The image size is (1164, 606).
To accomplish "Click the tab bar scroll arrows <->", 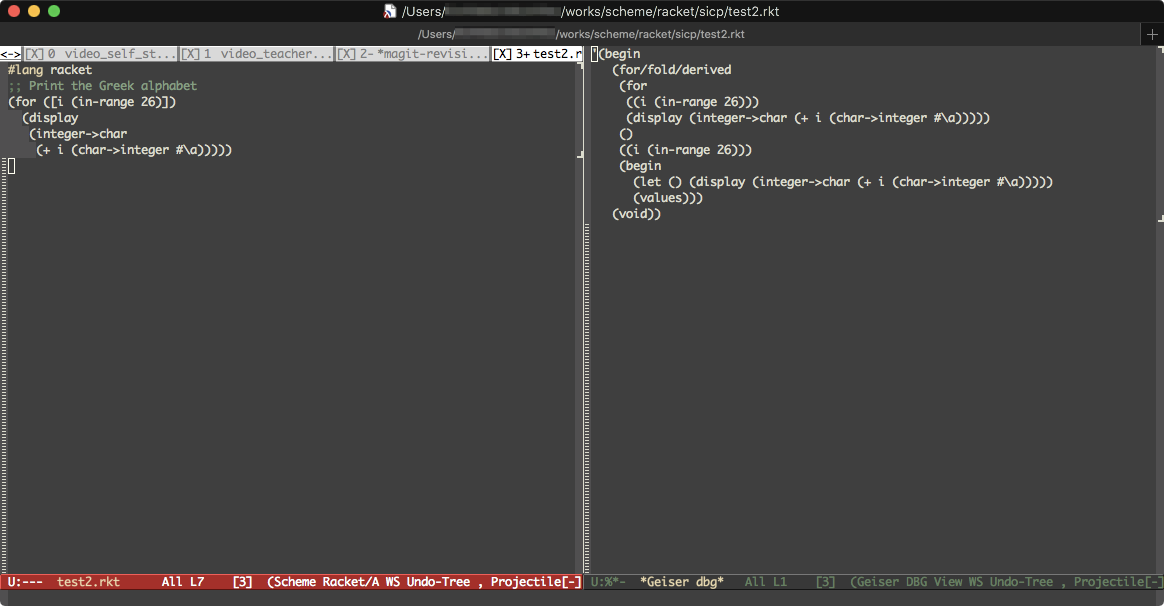I will coord(10,54).
